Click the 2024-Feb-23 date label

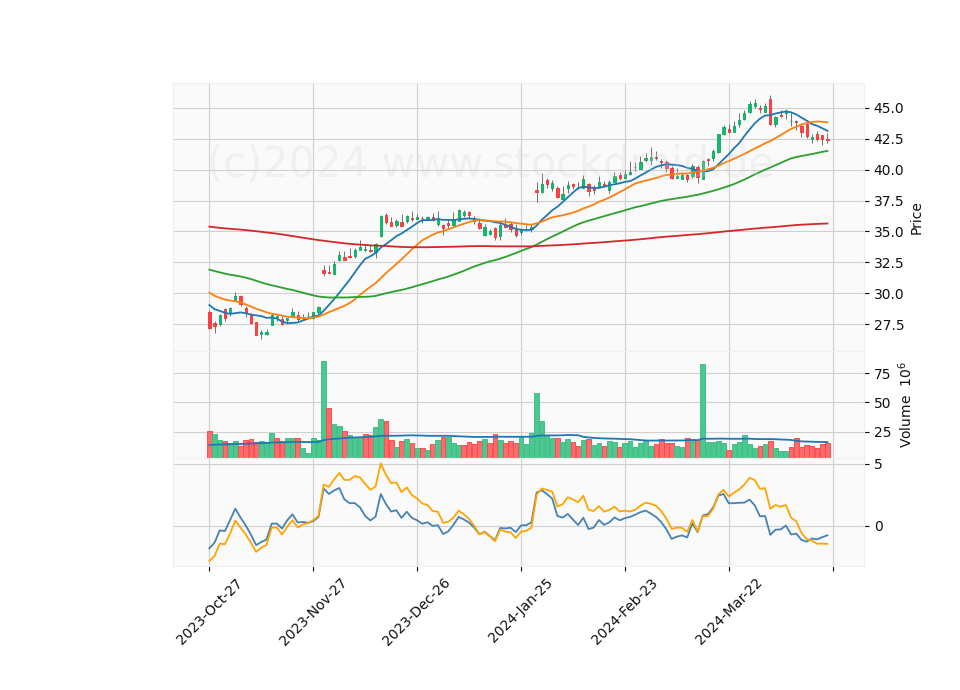pyautogui.click(x=624, y=612)
